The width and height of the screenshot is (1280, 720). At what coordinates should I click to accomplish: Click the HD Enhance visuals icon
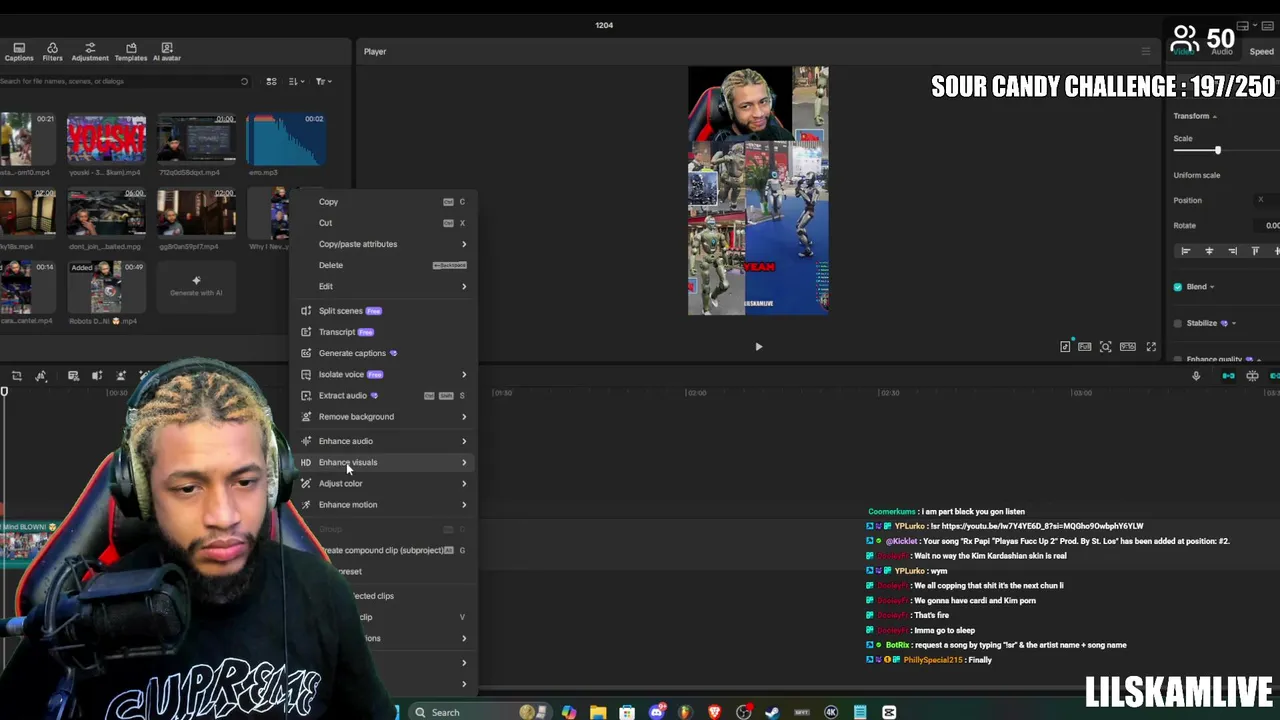(x=306, y=462)
